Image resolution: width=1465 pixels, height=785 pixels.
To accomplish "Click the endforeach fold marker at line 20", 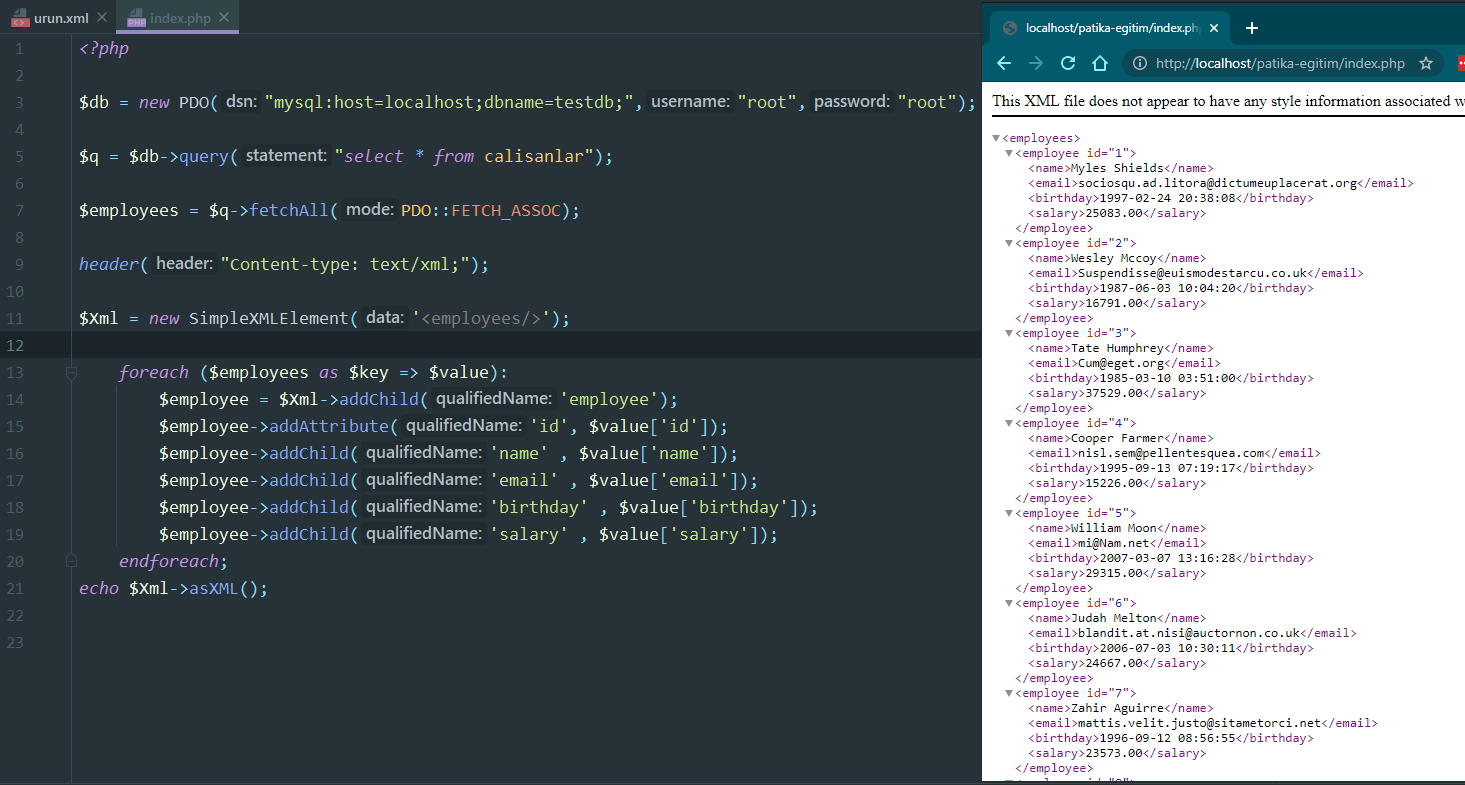I will pos(71,561).
